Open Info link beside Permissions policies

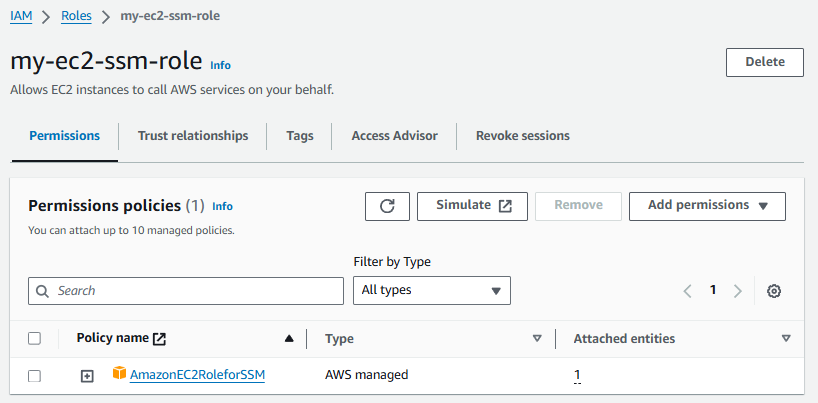(222, 206)
